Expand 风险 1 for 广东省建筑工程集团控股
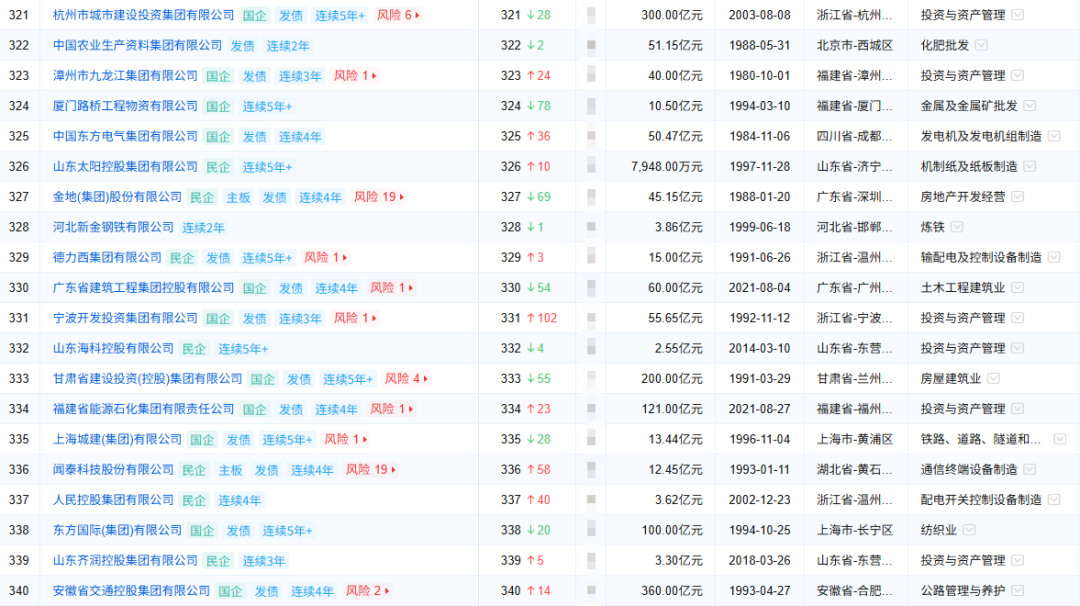Screen dimensions: 1080x606 (392, 288)
